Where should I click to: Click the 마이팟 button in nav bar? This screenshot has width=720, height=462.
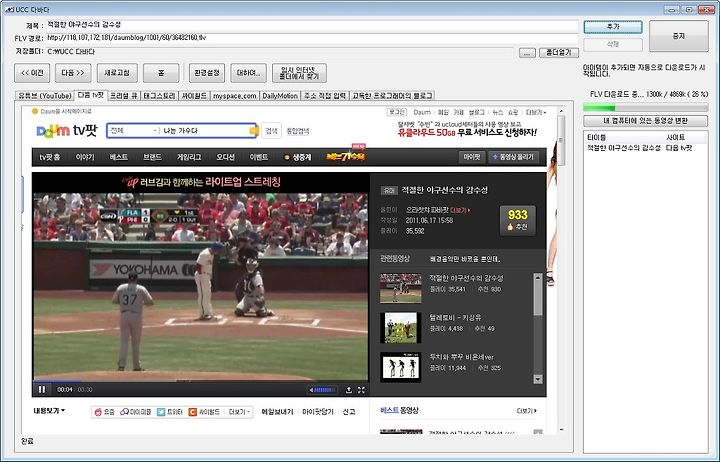coord(472,157)
